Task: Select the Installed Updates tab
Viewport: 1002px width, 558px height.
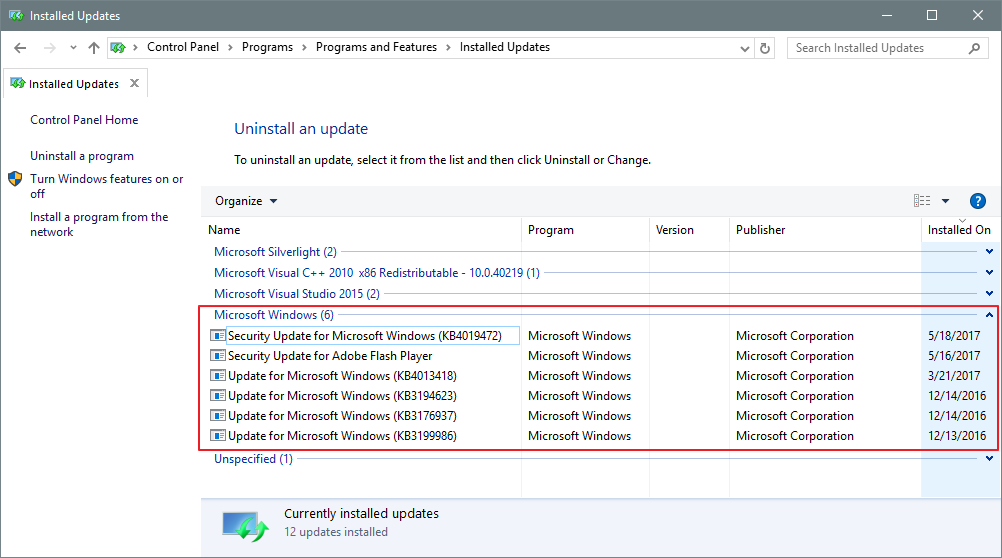Action: 75,84
